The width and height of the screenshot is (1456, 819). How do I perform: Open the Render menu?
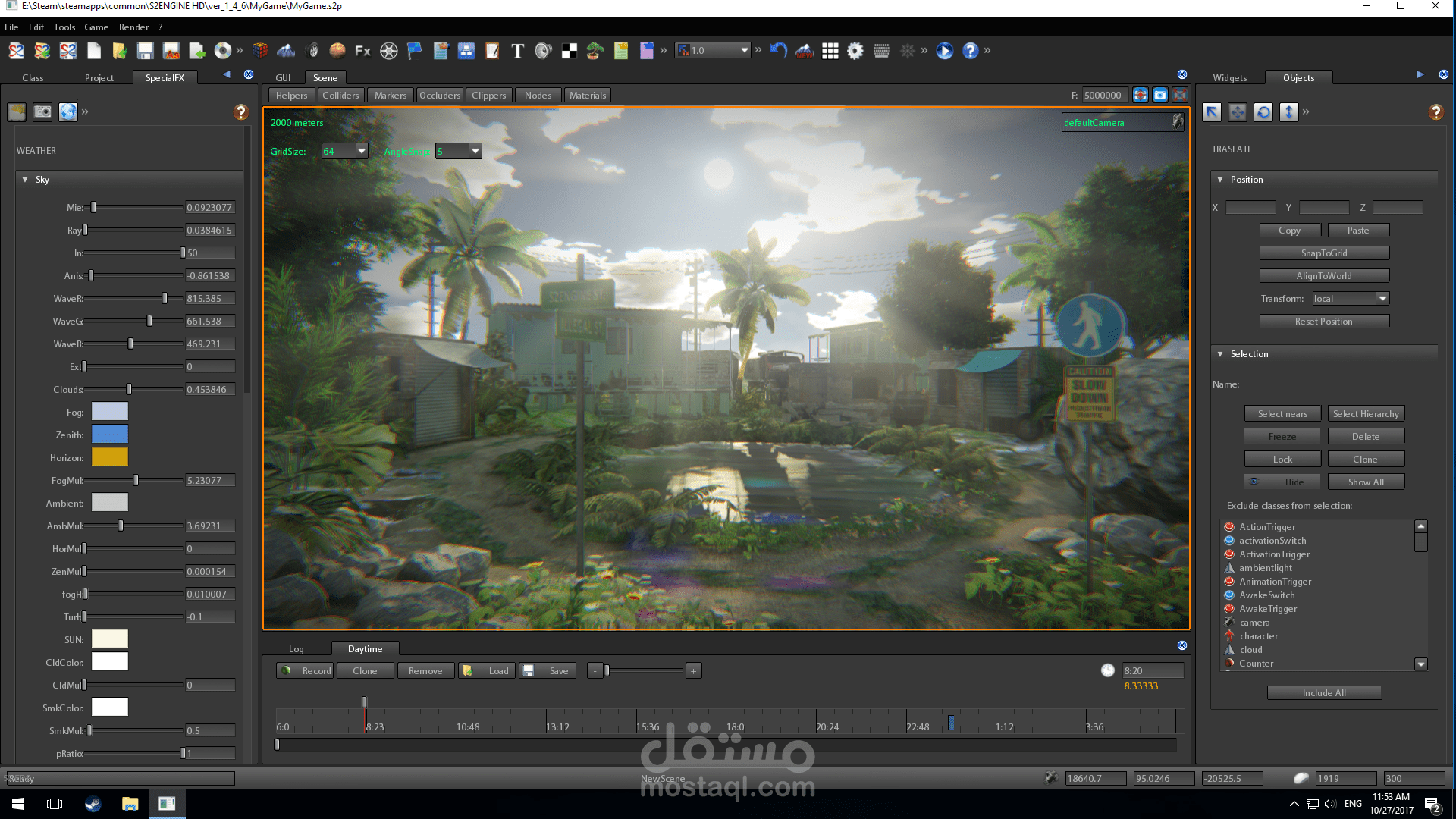point(133,27)
